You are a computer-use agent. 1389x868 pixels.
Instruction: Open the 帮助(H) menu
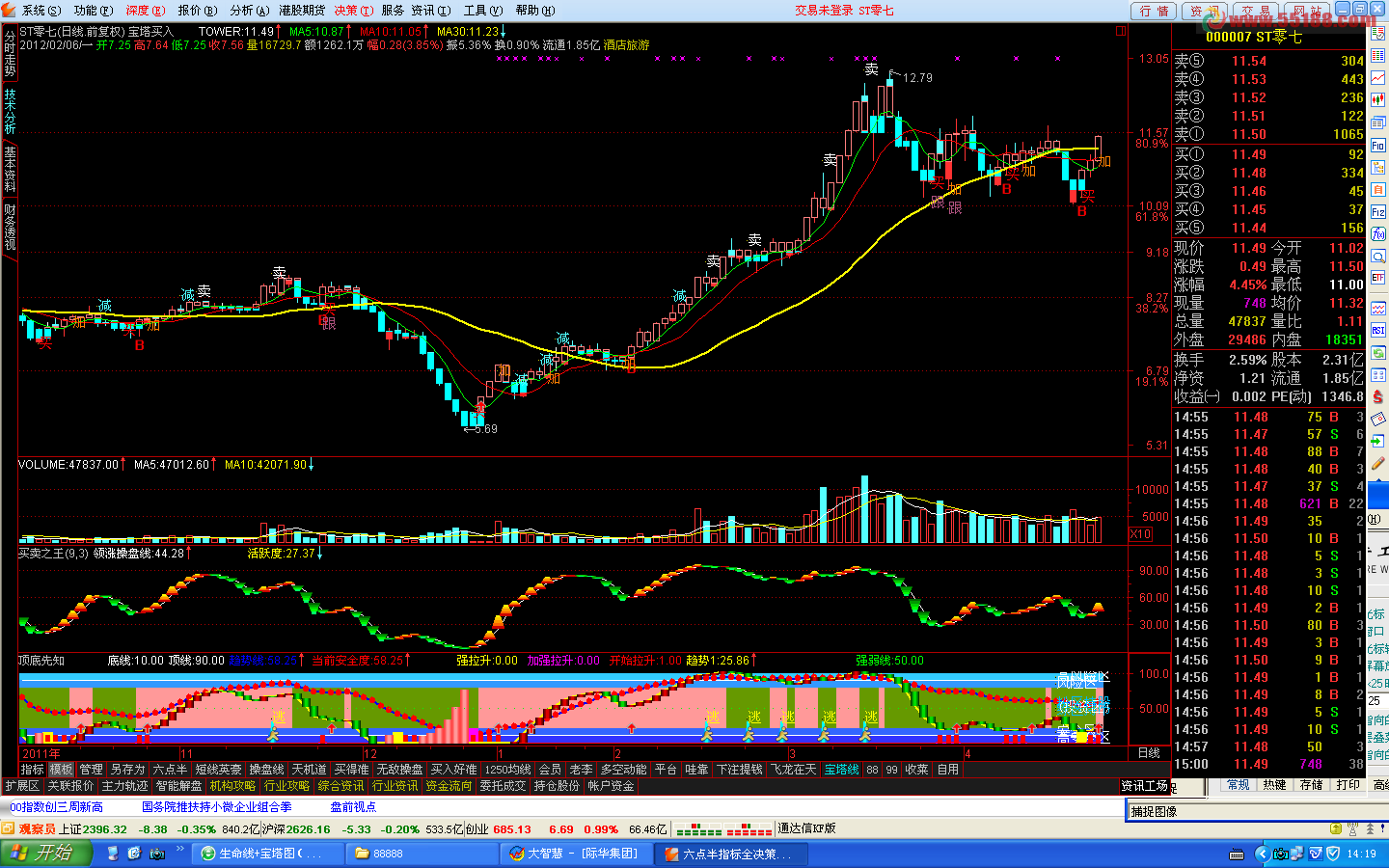pos(535,11)
